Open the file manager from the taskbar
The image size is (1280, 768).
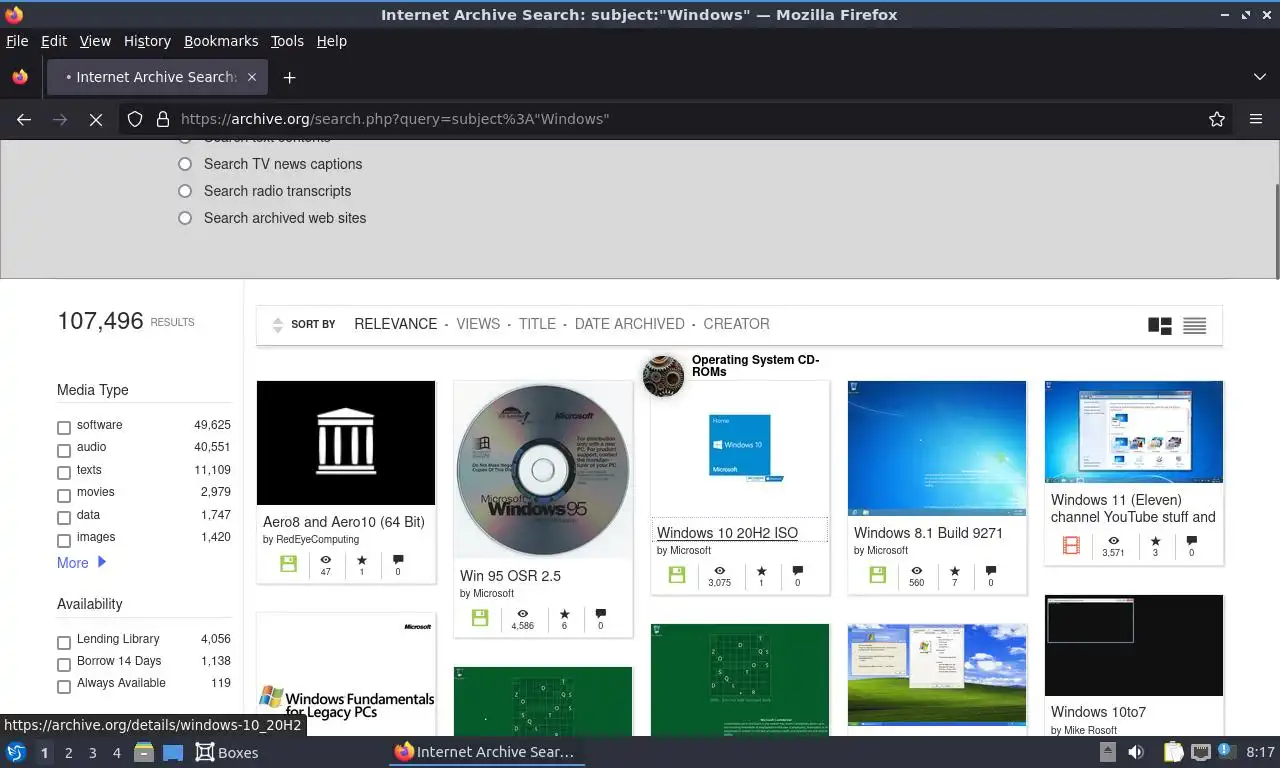click(144, 752)
